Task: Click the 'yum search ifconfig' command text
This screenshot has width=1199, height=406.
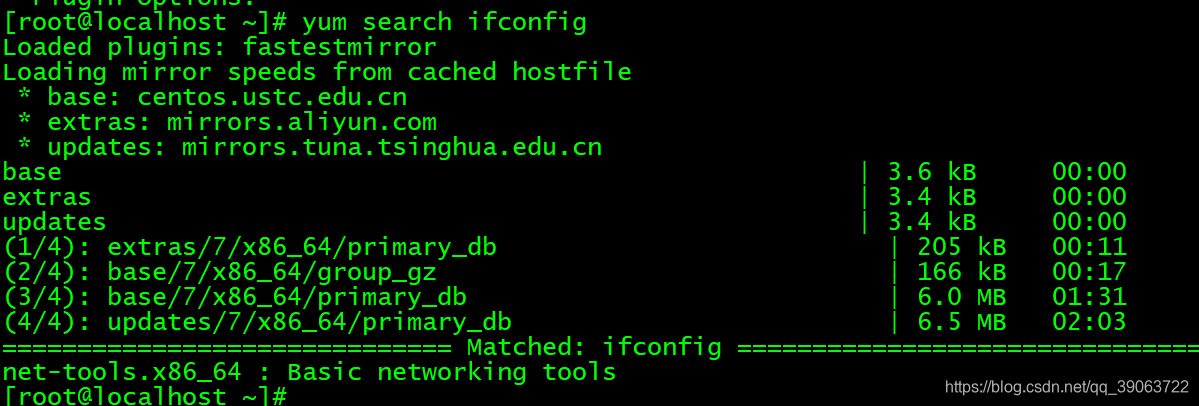Action: (x=444, y=23)
